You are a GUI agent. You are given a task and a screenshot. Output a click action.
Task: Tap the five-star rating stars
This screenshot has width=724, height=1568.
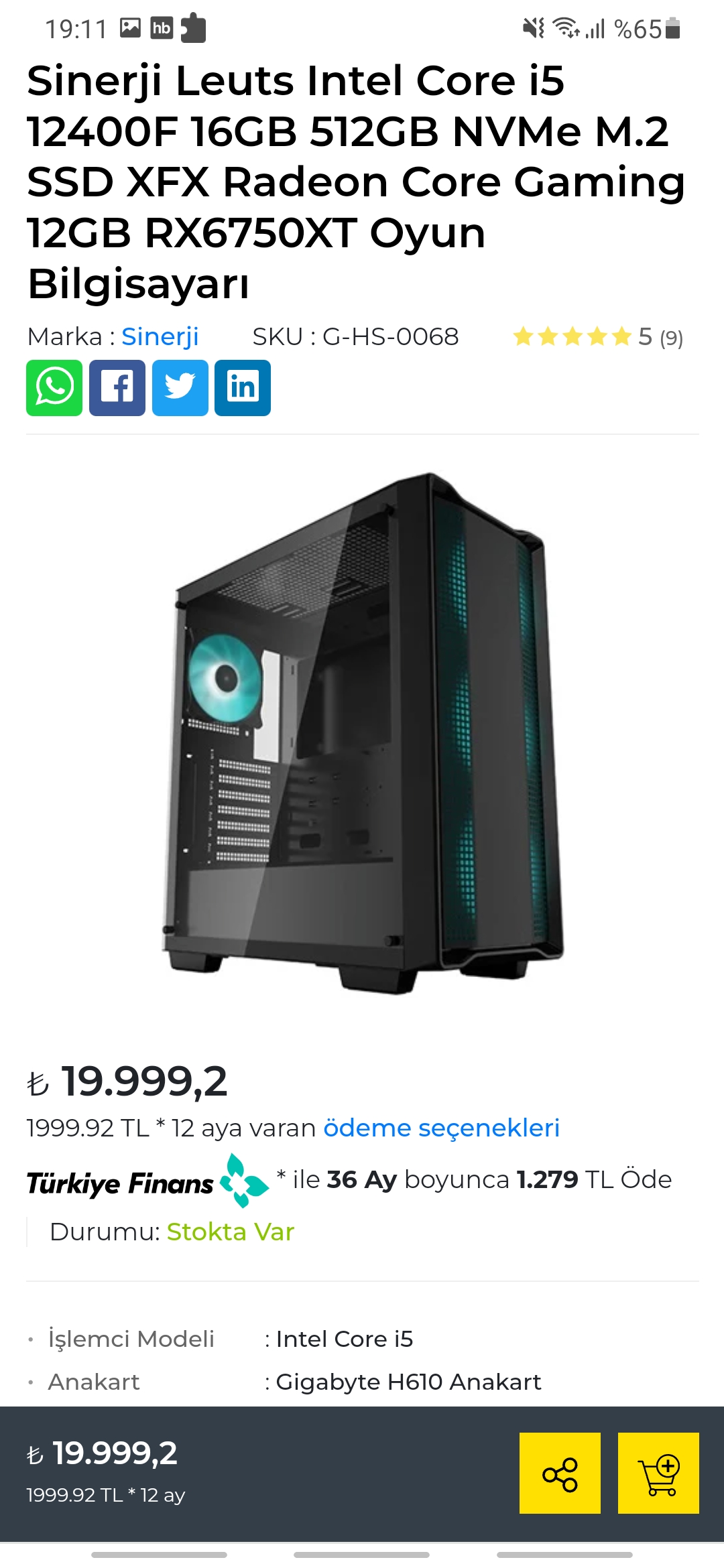click(x=572, y=336)
